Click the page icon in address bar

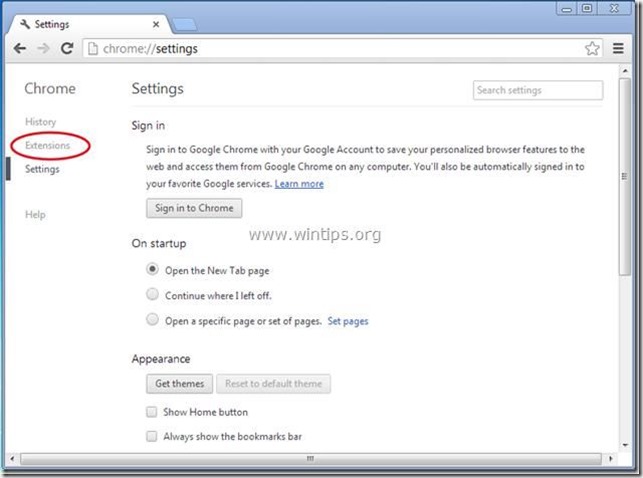coord(93,48)
